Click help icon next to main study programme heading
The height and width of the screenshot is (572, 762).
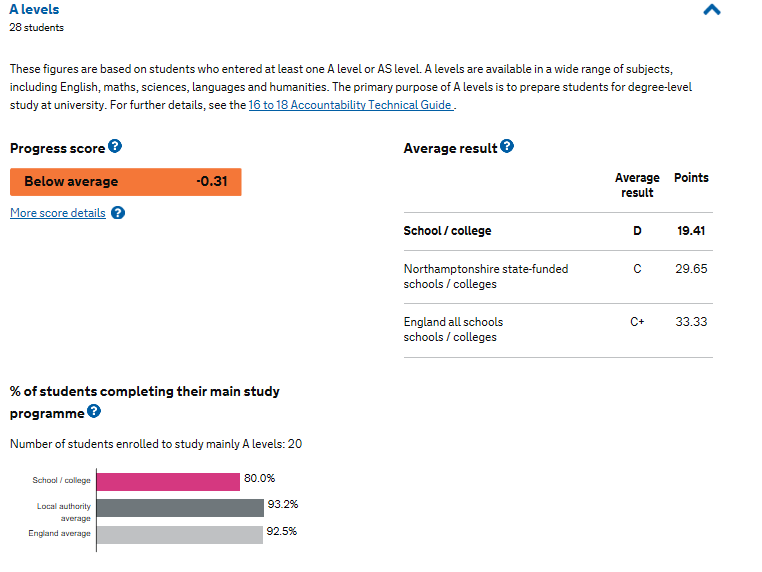coord(94,411)
